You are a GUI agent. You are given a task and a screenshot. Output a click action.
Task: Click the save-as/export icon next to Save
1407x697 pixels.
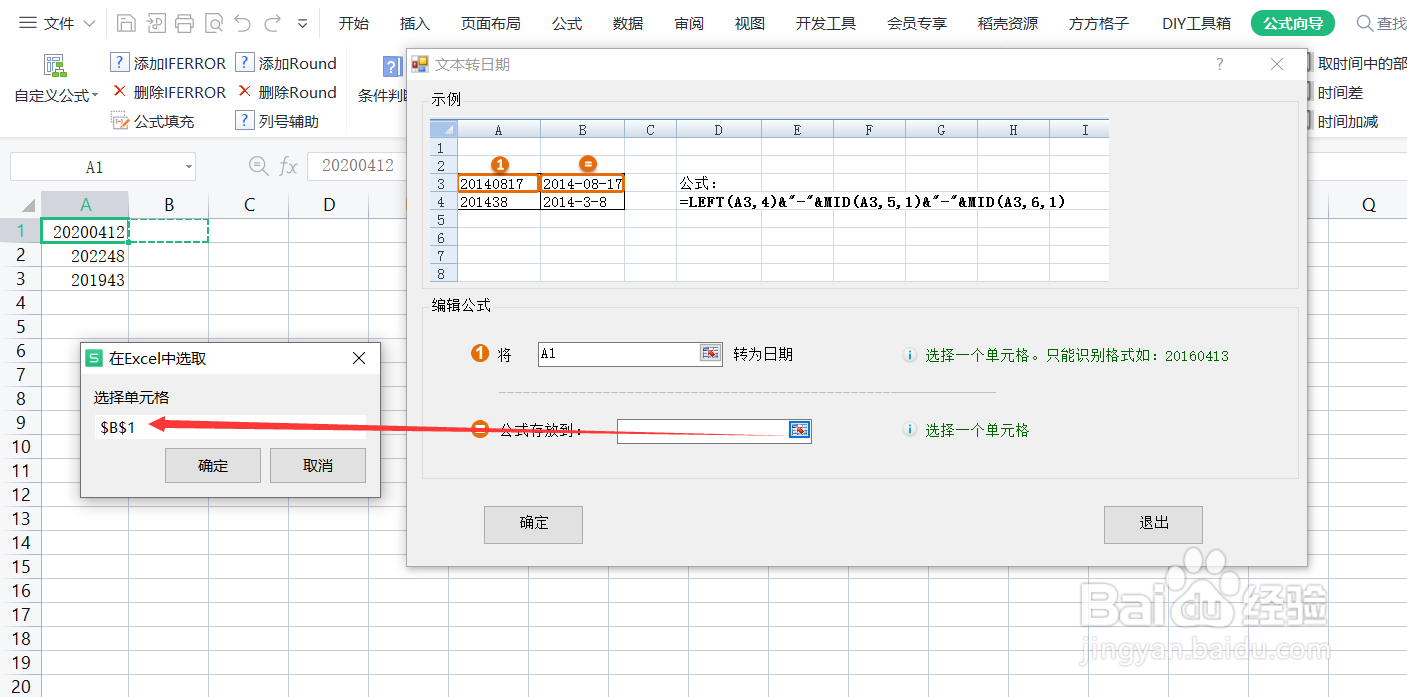(x=155, y=23)
